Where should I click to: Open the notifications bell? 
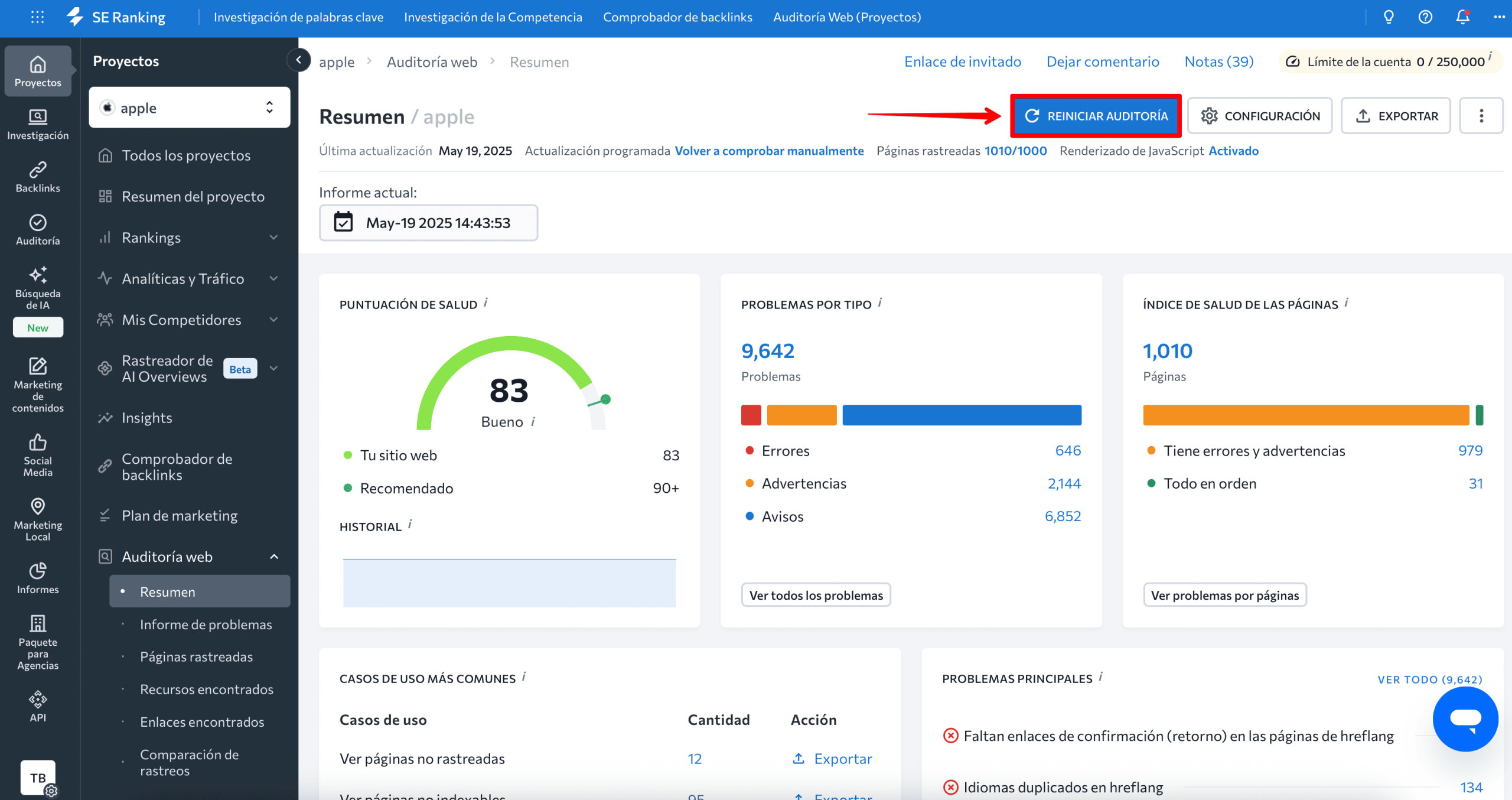pos(1462,17)
